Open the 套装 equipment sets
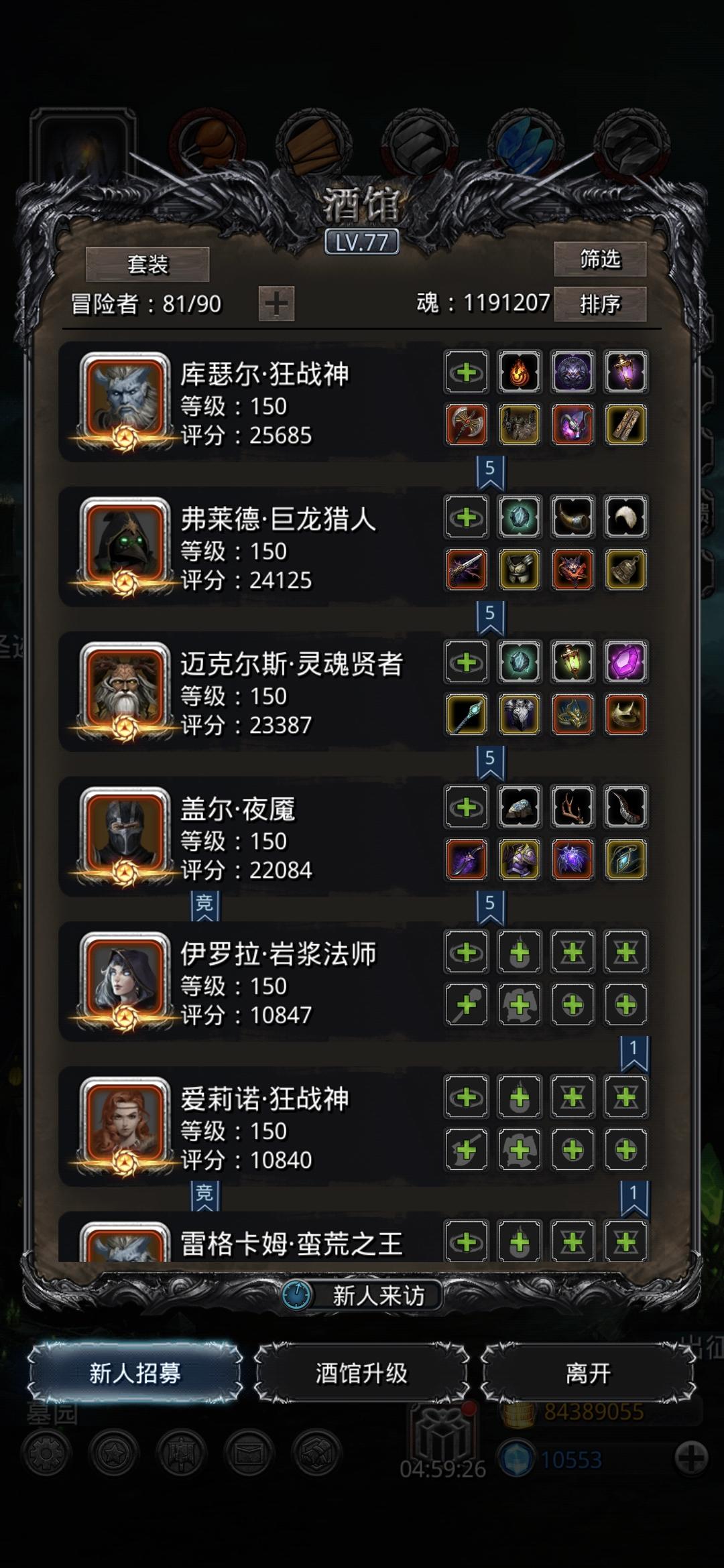 tap(147, 264)
